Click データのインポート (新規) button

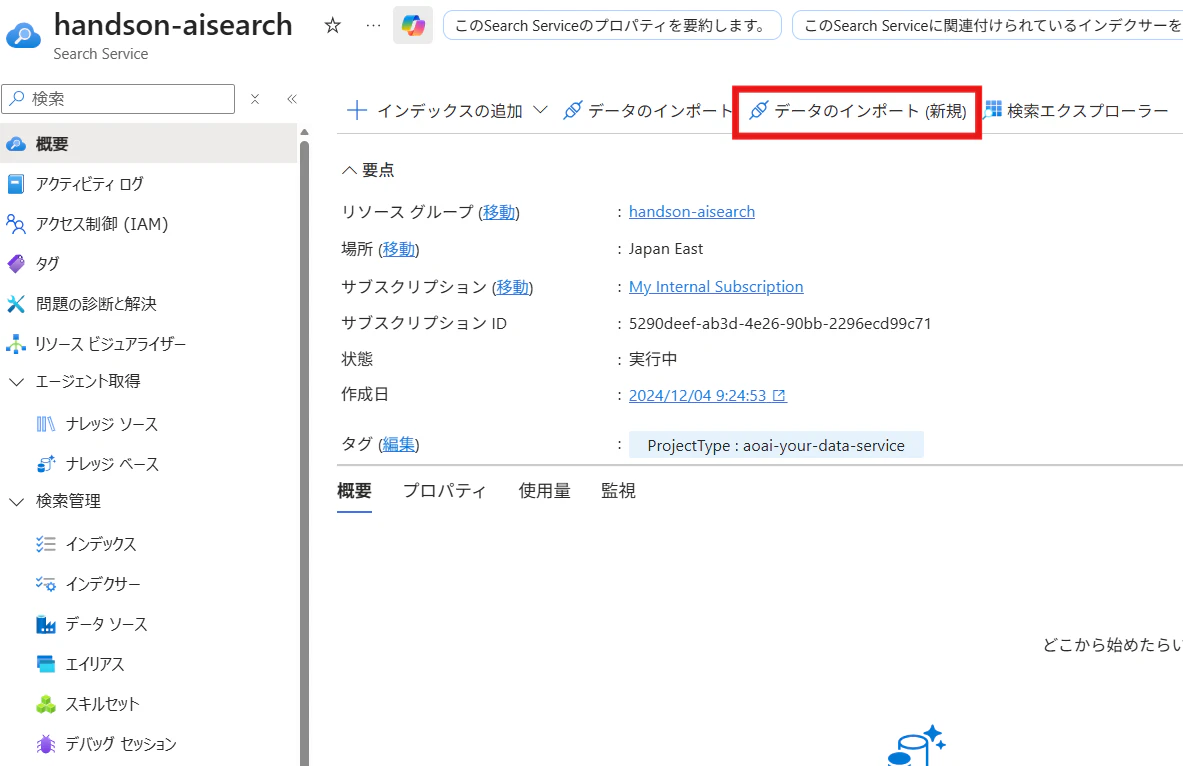(857, 111)
